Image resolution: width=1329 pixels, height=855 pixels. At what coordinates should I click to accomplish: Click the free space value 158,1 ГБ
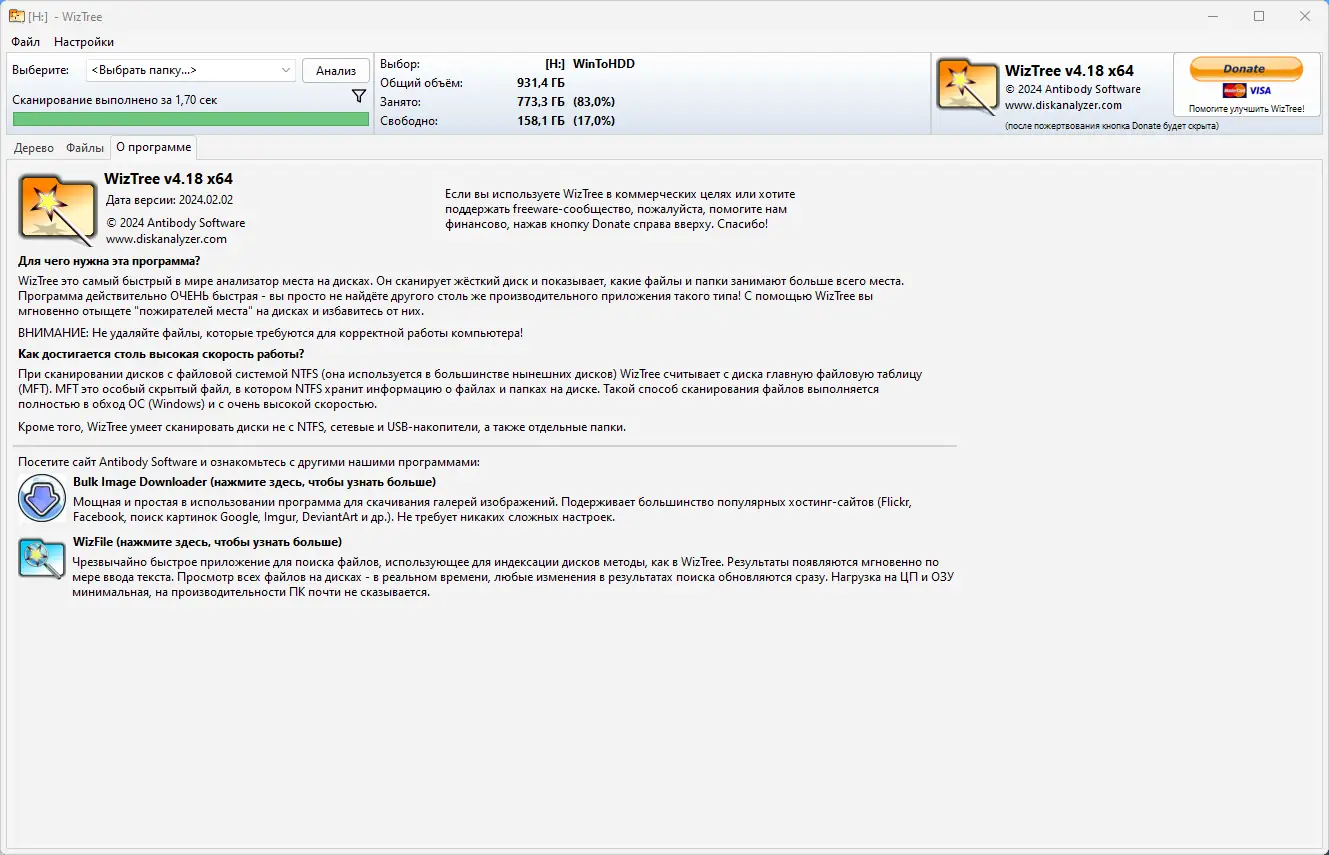tap(541, 121)
